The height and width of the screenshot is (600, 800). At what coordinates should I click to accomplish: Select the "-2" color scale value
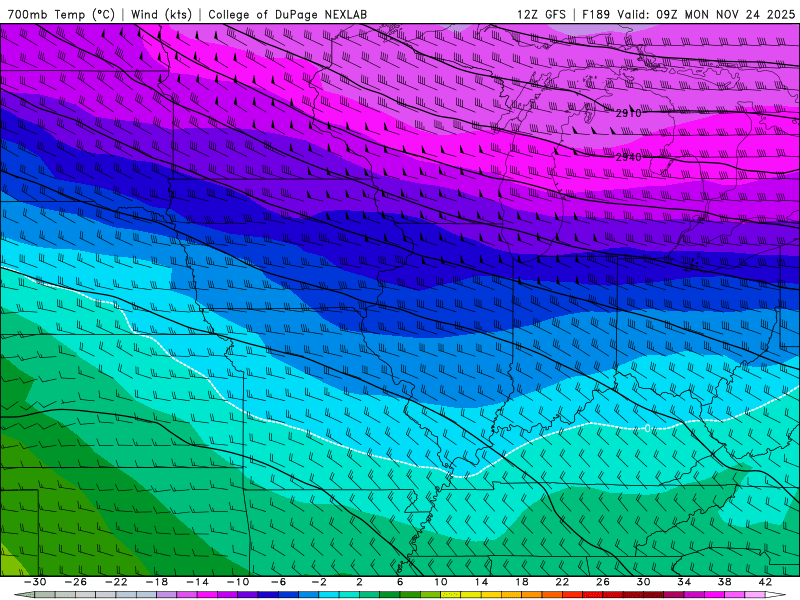click(319, 582)
